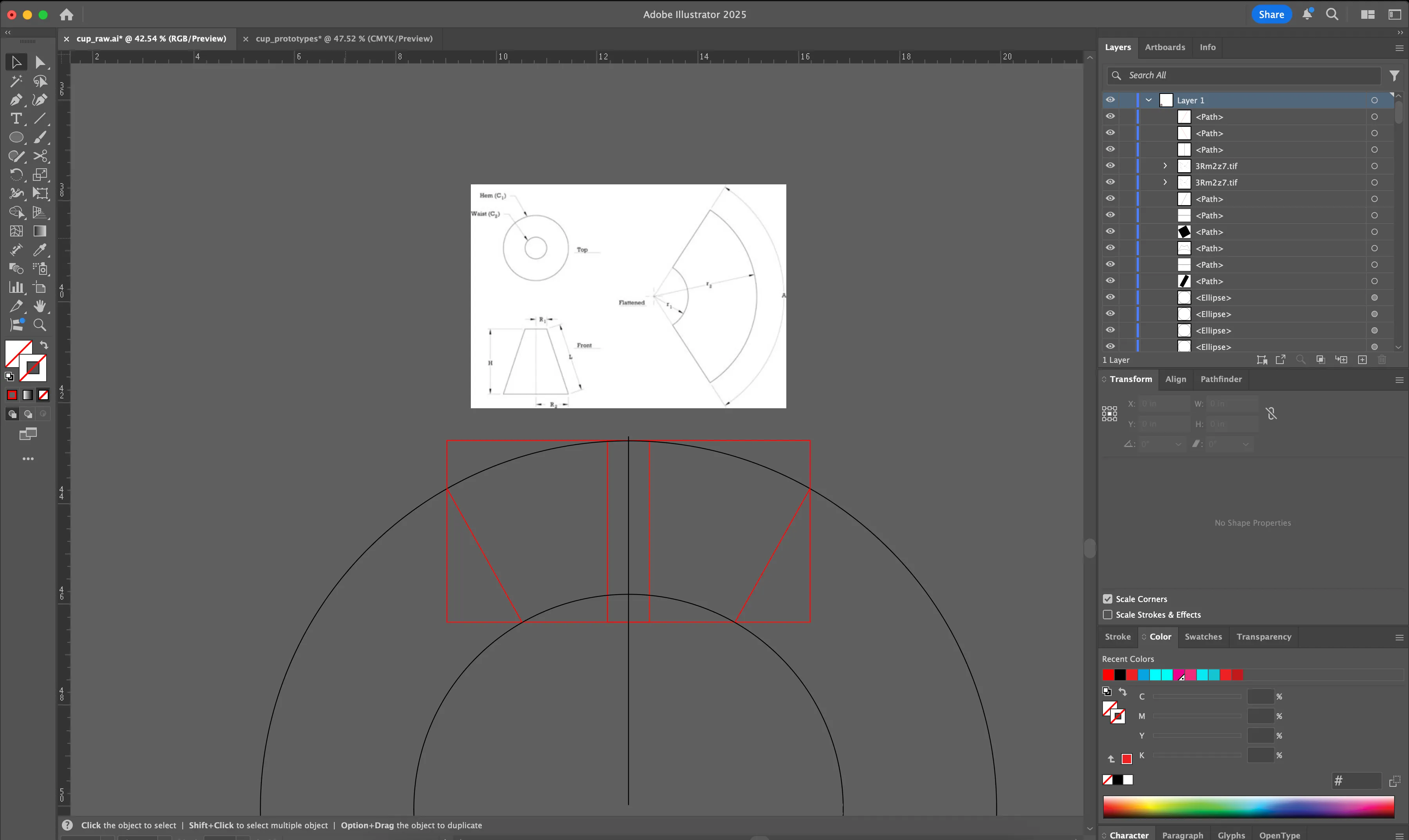Viewport: 1409px width, 840px height.
Task: Select the Ellipse tool
Action: (x=16, y=137)
